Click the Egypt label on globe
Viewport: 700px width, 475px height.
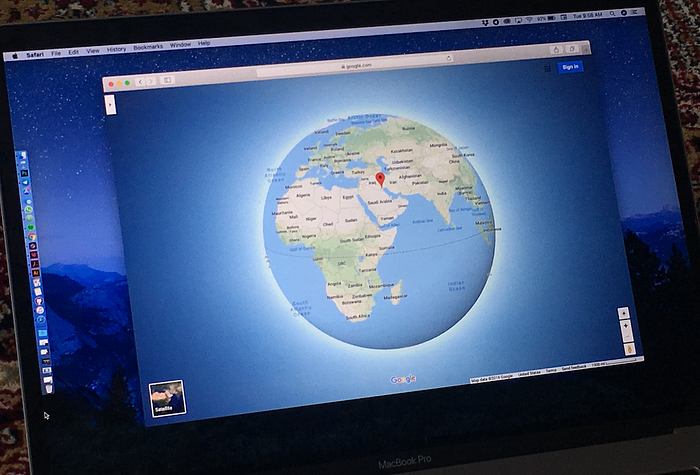[348, 197]
